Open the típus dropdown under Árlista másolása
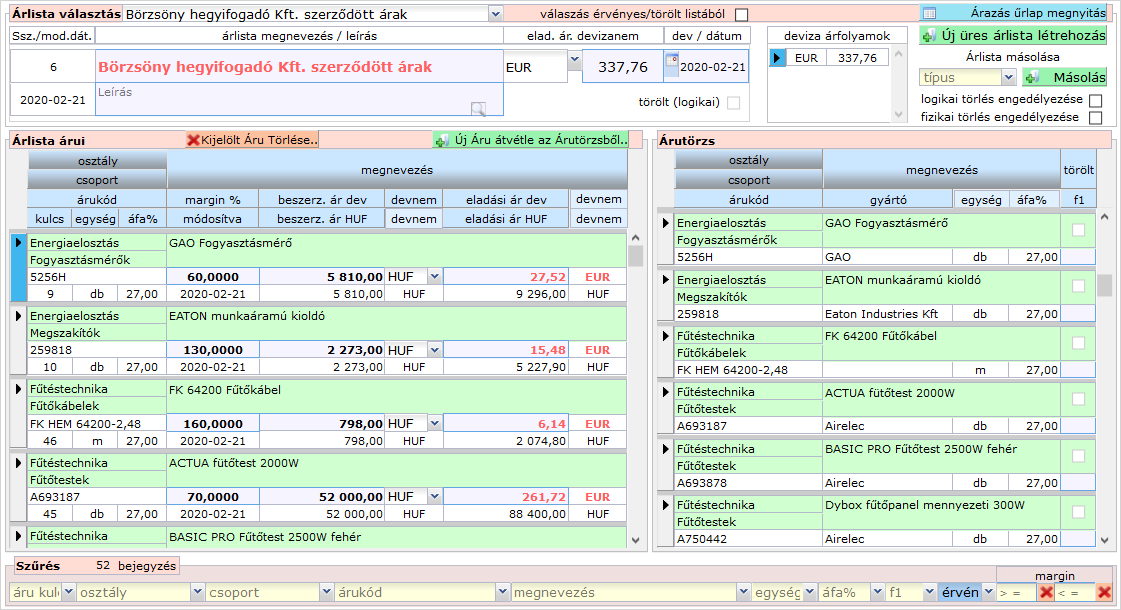1121x610 pixels. pyautogui.click(x=1009, y=77)
